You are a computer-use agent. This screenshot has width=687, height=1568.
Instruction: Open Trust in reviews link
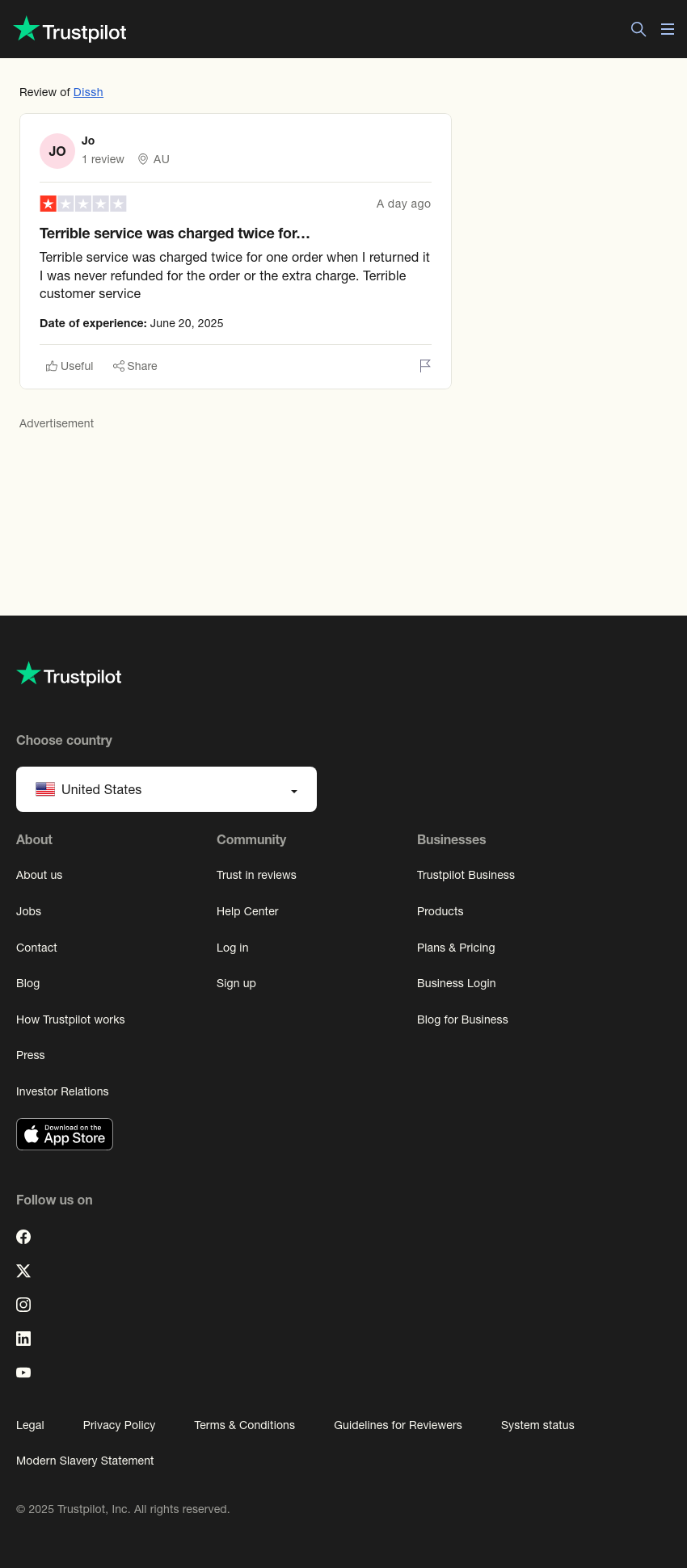pos(256,875)
